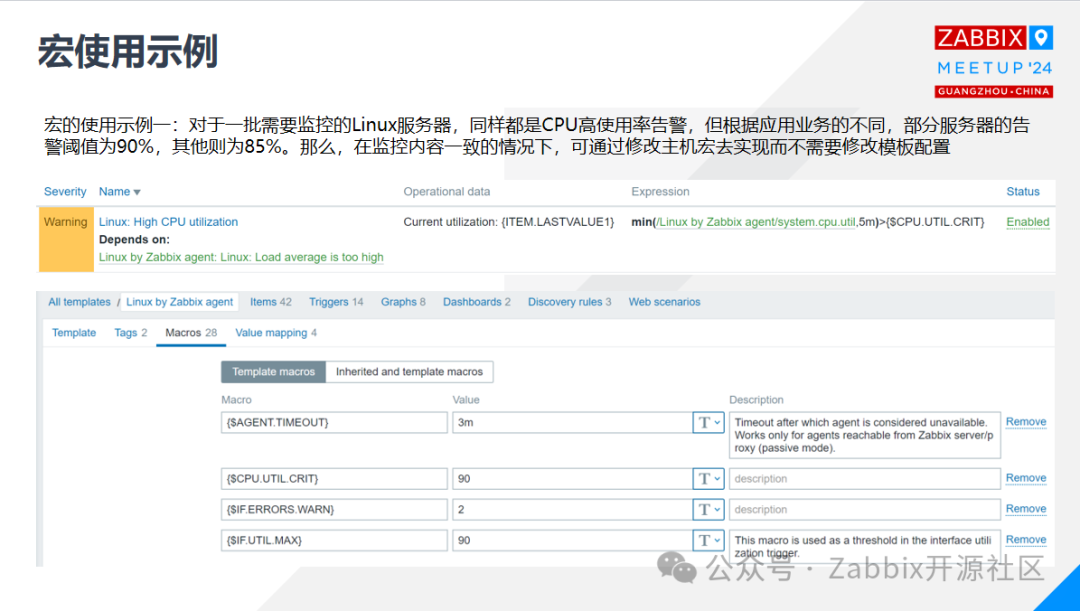Open the type dropdown for {$IF.UTIL.MAX}

coord(708,541)
